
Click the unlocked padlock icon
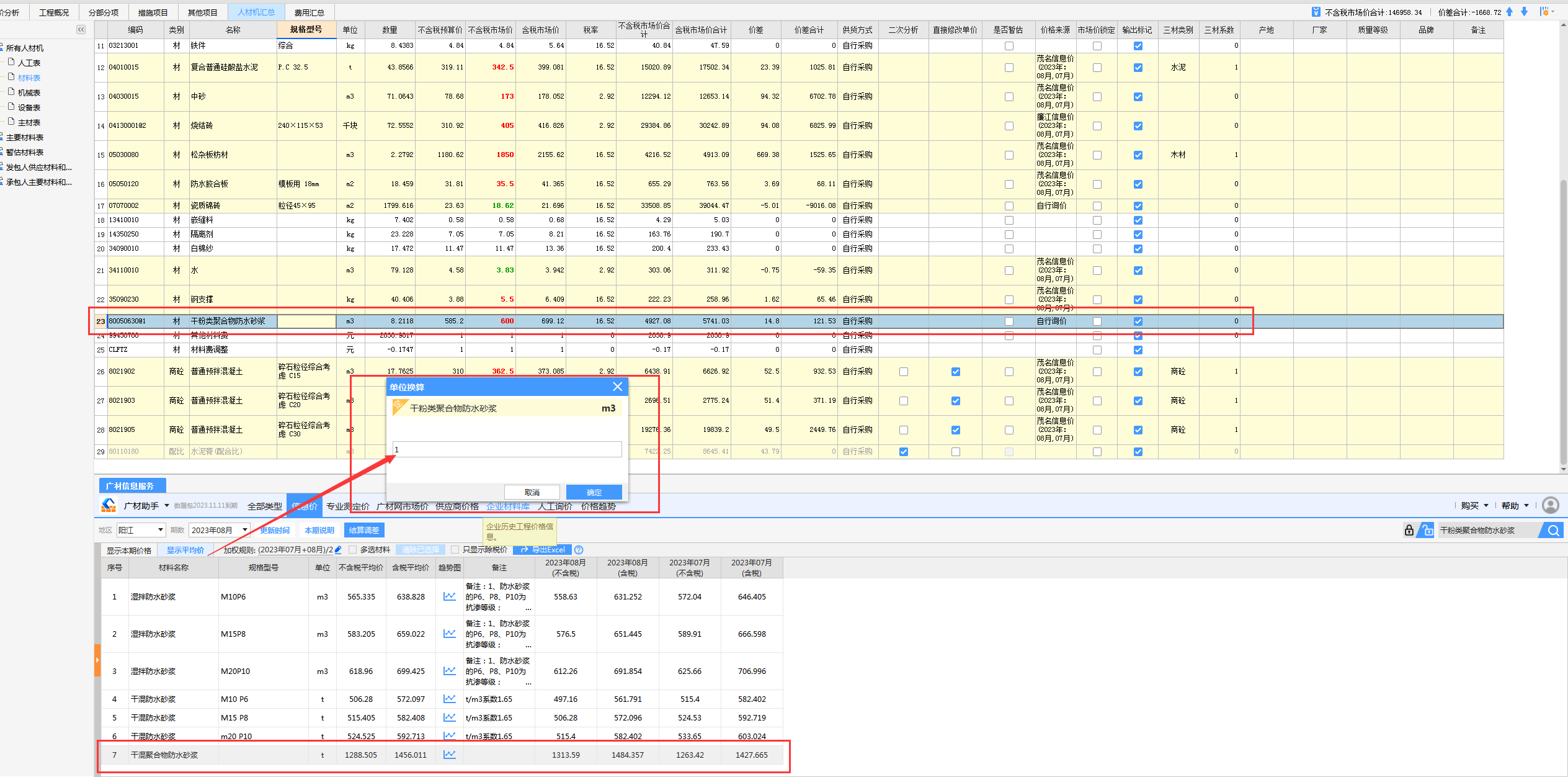point(1427,530)
